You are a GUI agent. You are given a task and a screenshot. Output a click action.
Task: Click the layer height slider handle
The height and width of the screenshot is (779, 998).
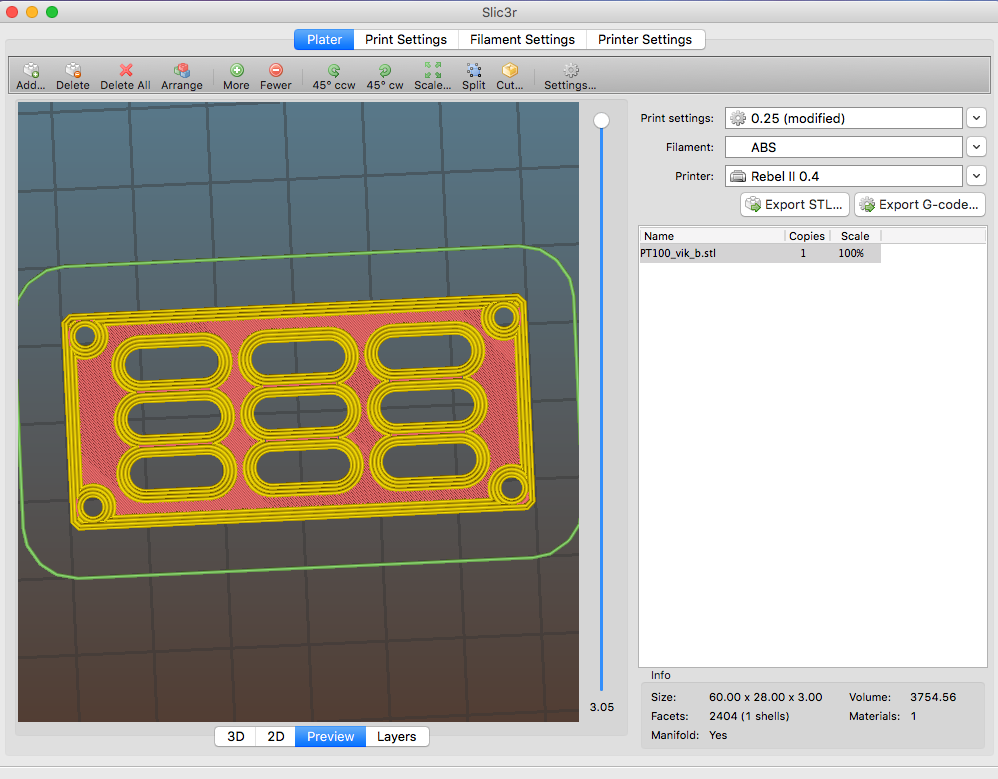tap(601, 121)
